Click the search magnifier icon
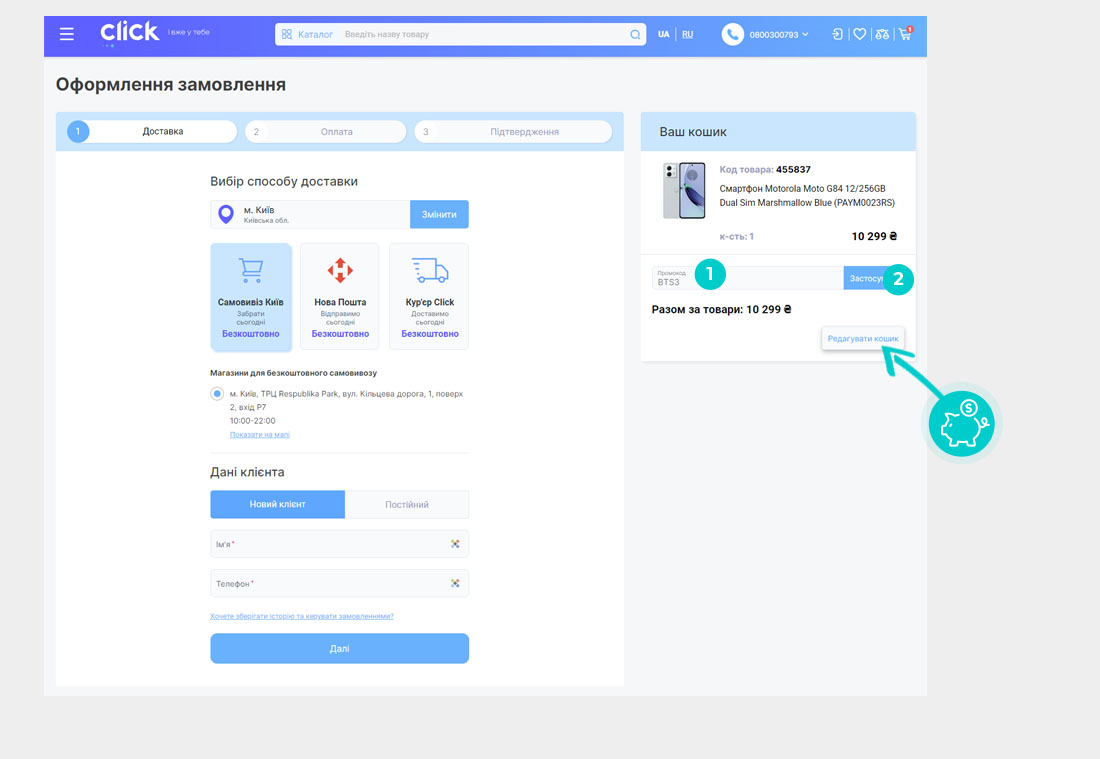 tap(634, 34)
